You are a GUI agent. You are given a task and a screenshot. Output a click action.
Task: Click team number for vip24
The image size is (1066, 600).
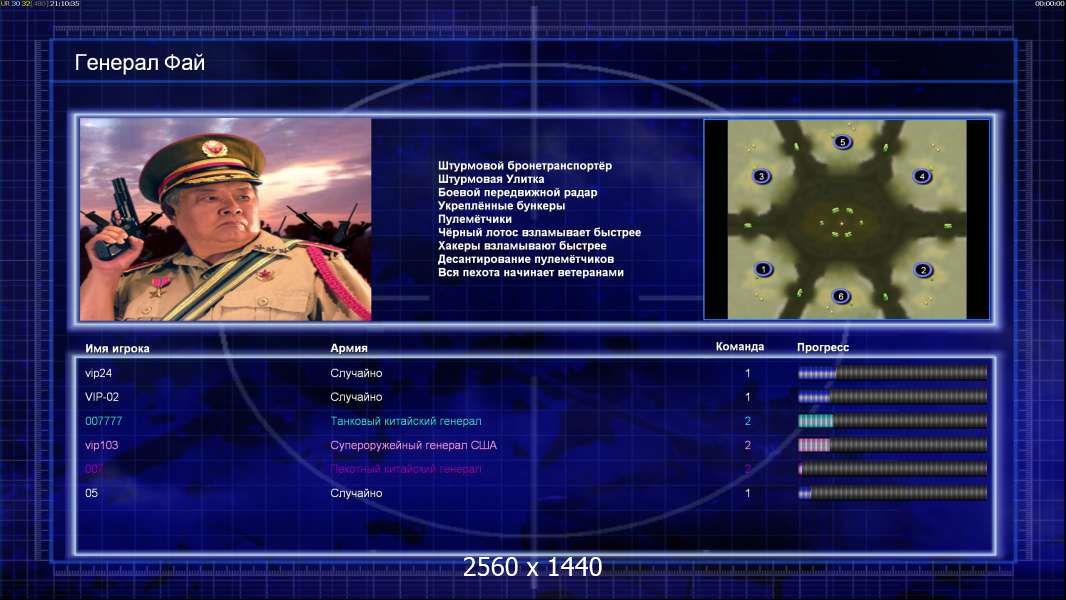(747, 373)
